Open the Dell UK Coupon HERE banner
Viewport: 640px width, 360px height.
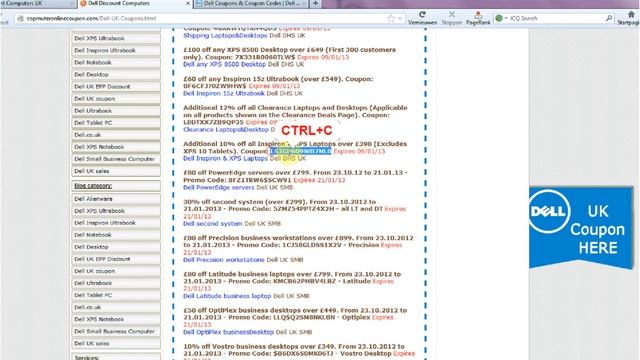click(x=581, y=228)
